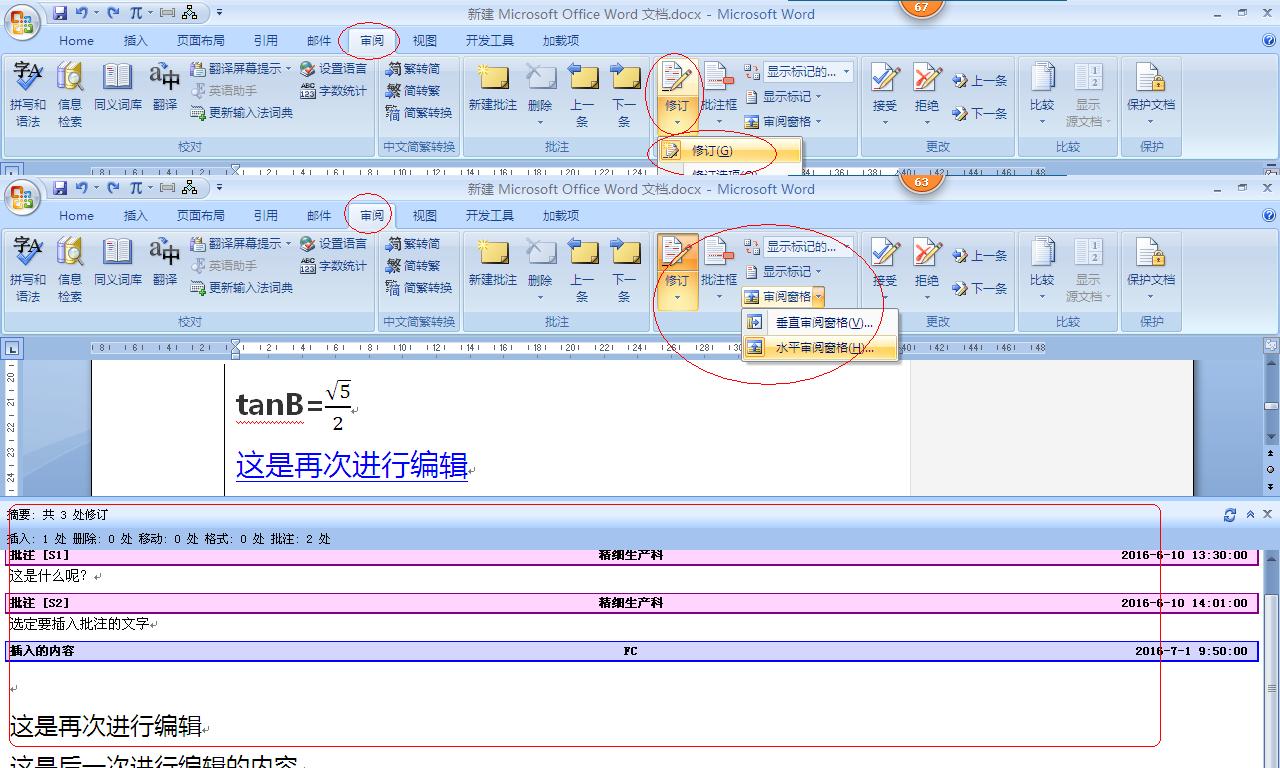Switch to 视图 tab in lower Word window

[x=425, y=215]
